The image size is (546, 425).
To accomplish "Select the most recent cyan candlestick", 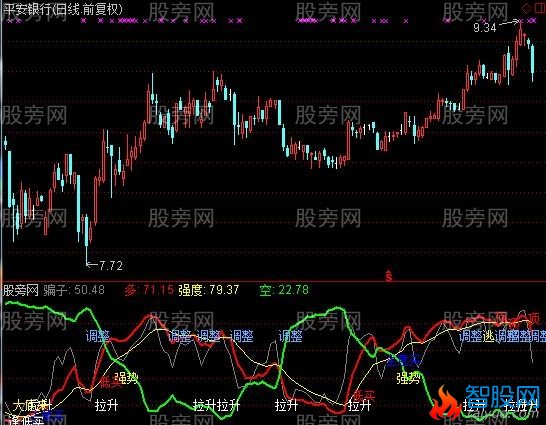I will point(532,62).
